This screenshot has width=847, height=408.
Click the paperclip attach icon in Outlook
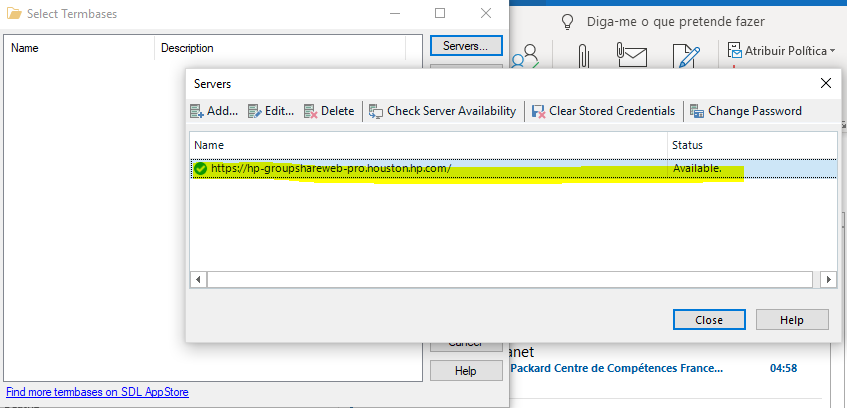click(584, 57)
